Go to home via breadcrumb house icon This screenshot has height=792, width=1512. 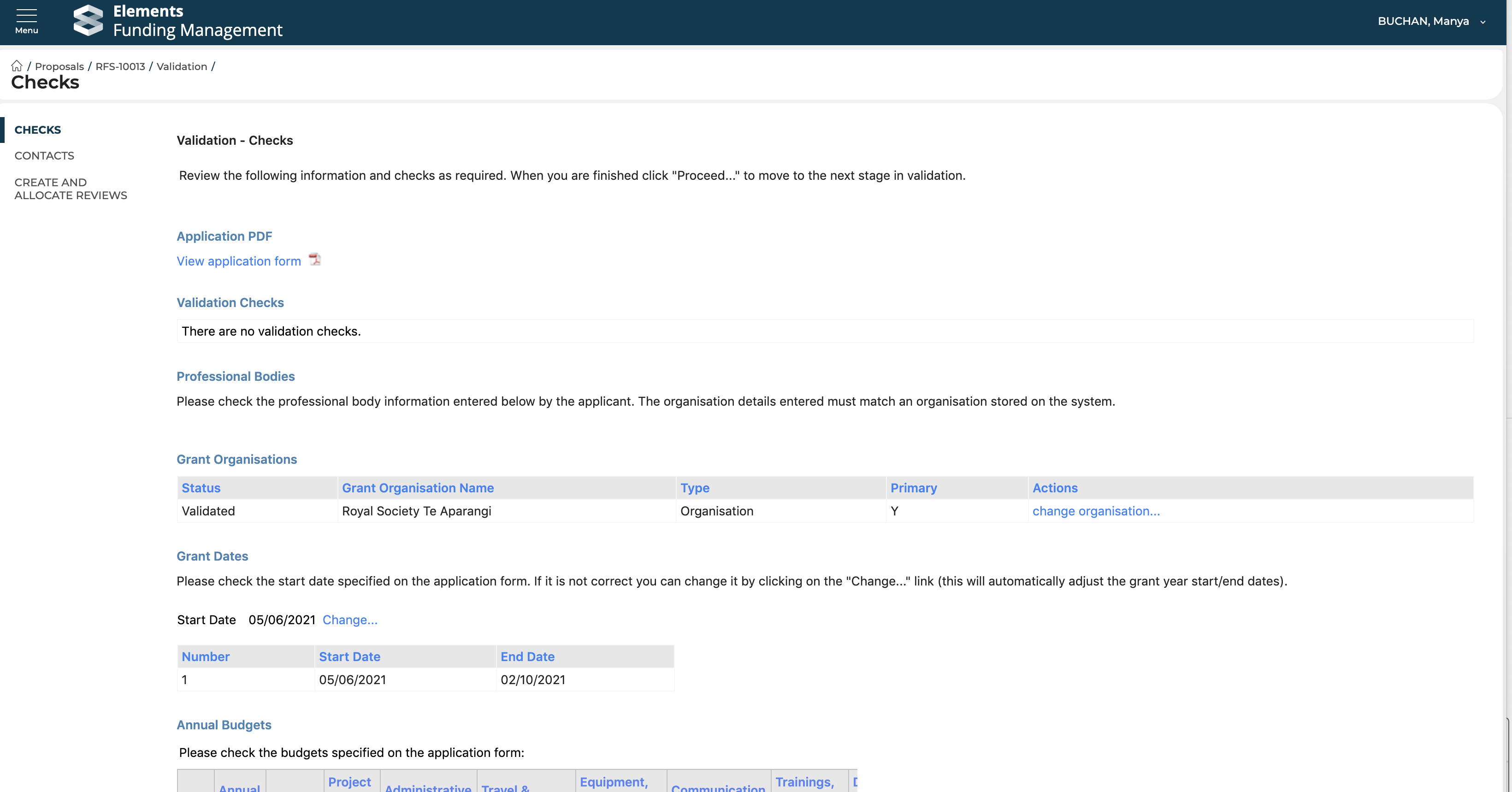tap(17, 66)
